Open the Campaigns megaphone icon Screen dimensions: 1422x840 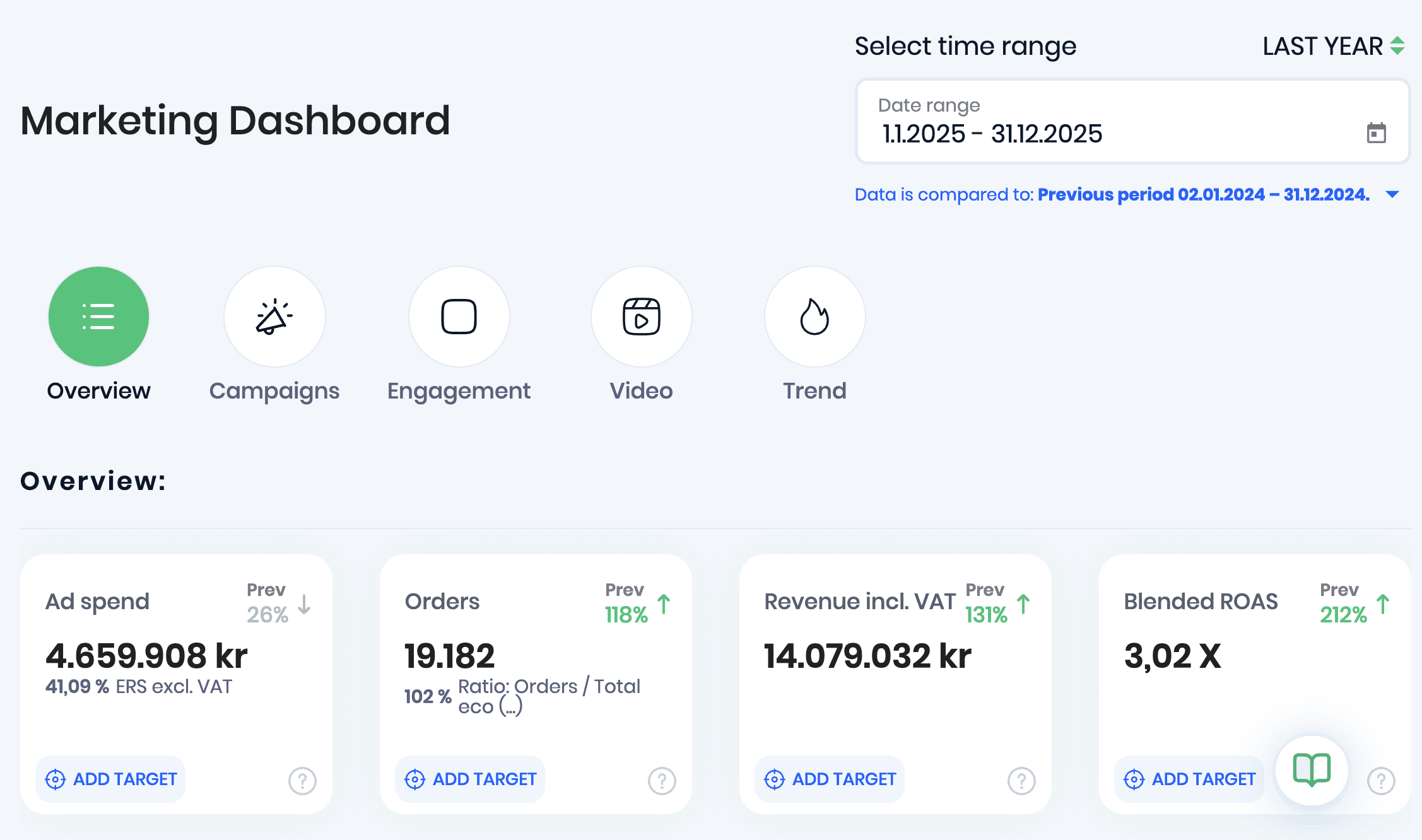[x=274, y=317]
